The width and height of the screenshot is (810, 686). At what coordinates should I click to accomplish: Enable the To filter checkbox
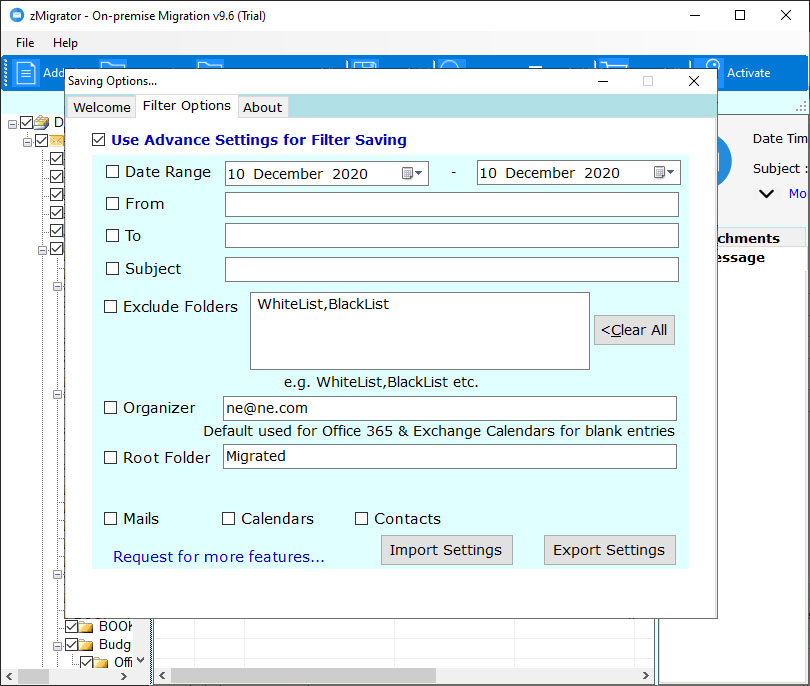[112, 236]
